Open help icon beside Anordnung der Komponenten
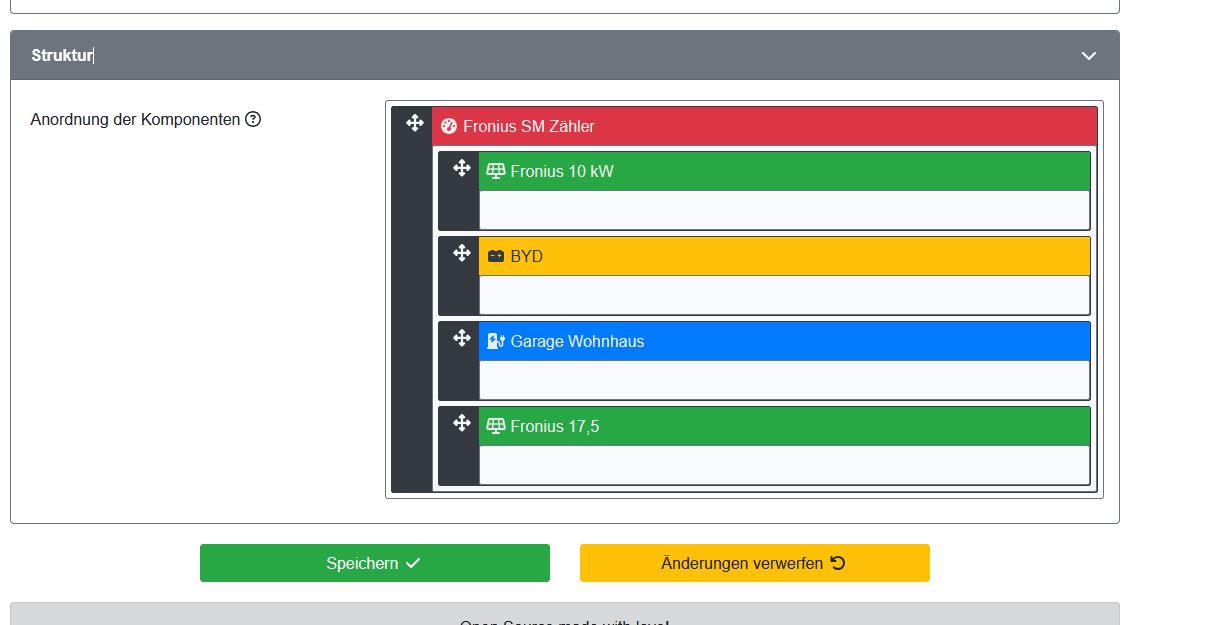The height and width of the screenshot is (625, 1220). [253, 119]
